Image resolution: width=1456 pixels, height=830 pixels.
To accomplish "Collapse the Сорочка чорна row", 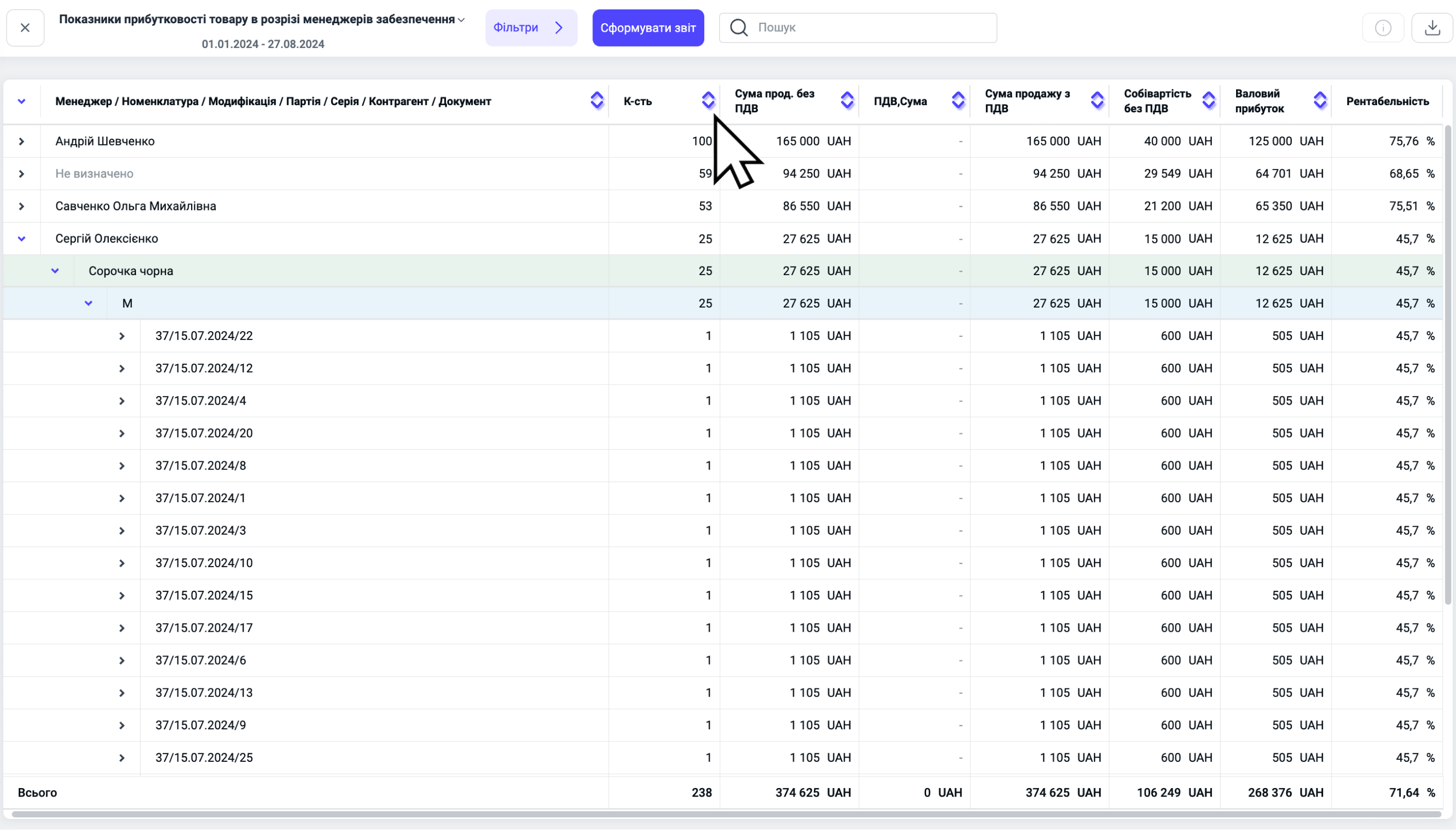I will pyautogui.click(x=55, y=271).
